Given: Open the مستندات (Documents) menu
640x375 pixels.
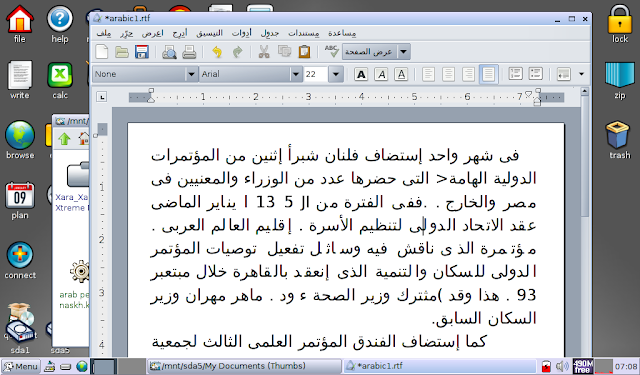Looking at the screenshot, I should pos(304,33).
